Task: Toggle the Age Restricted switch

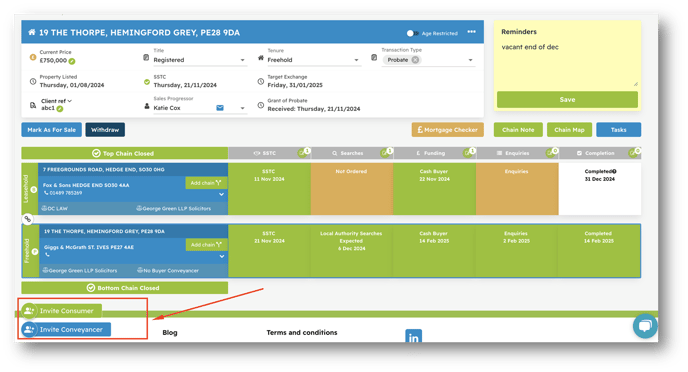Action: pyautogui.click(x=412, y=33)
